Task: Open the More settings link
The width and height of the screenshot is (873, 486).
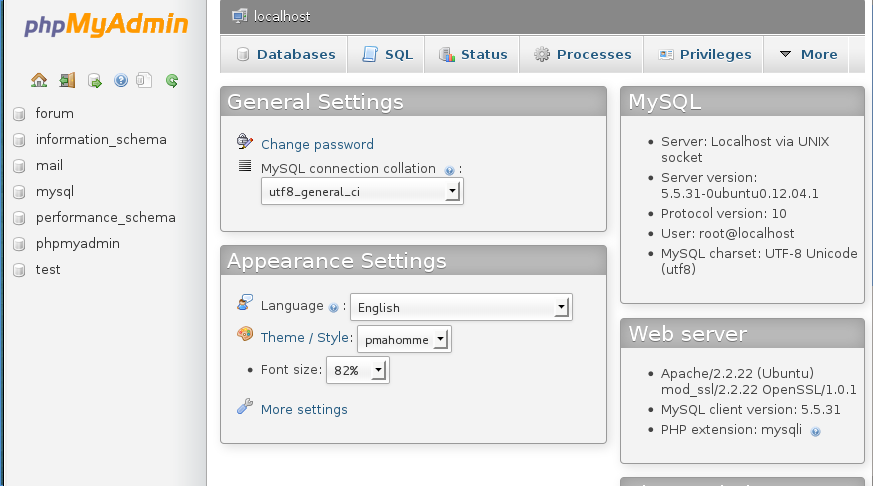Action: tap(304, 409)
